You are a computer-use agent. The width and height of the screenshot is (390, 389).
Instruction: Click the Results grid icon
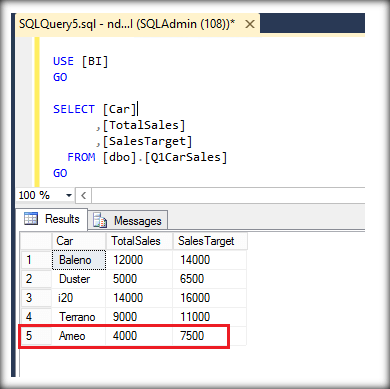(x=31, y=219)
